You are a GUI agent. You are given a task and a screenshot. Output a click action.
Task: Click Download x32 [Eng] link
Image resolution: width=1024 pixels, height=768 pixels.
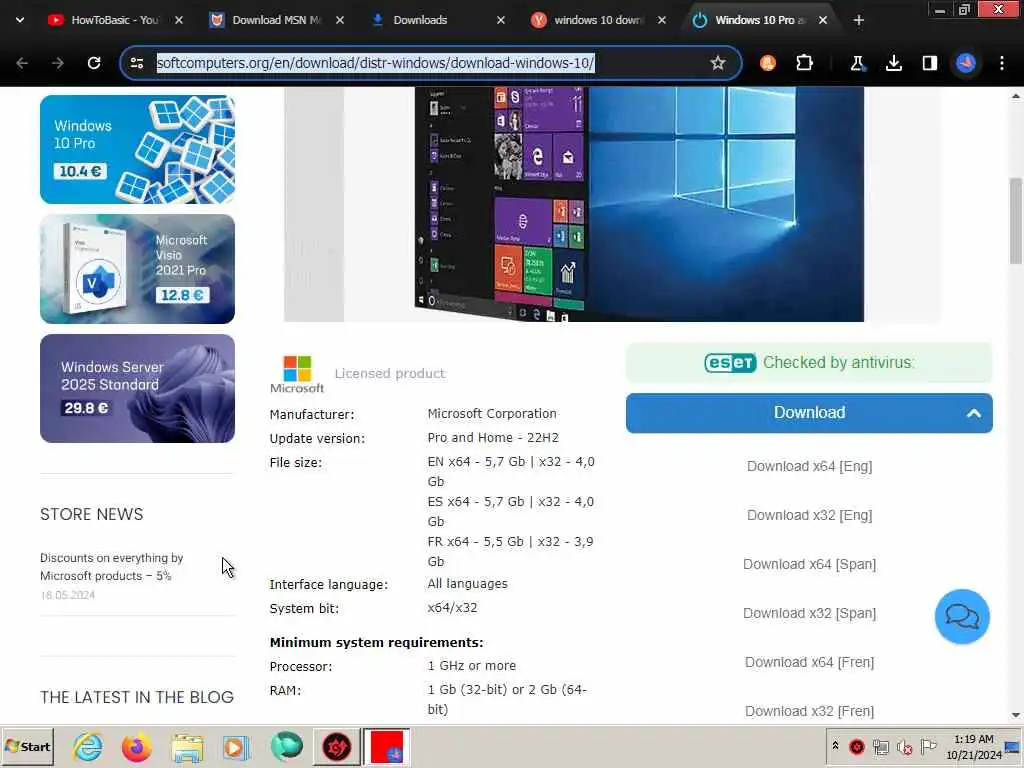pos(809,515)
